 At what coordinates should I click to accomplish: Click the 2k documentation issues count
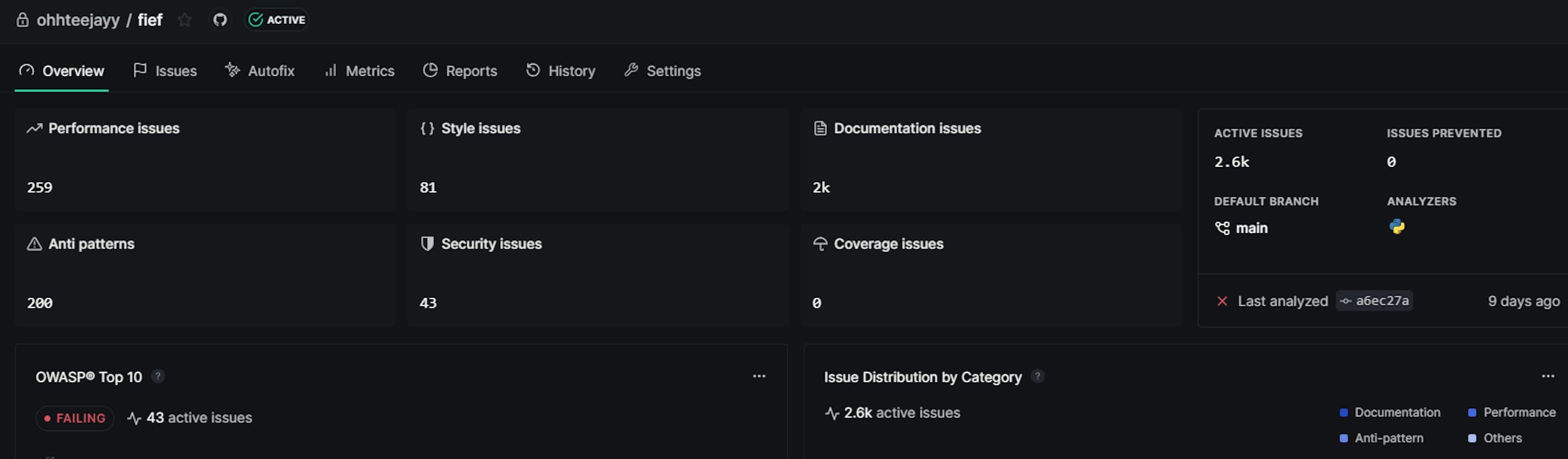tap(821, 187)
